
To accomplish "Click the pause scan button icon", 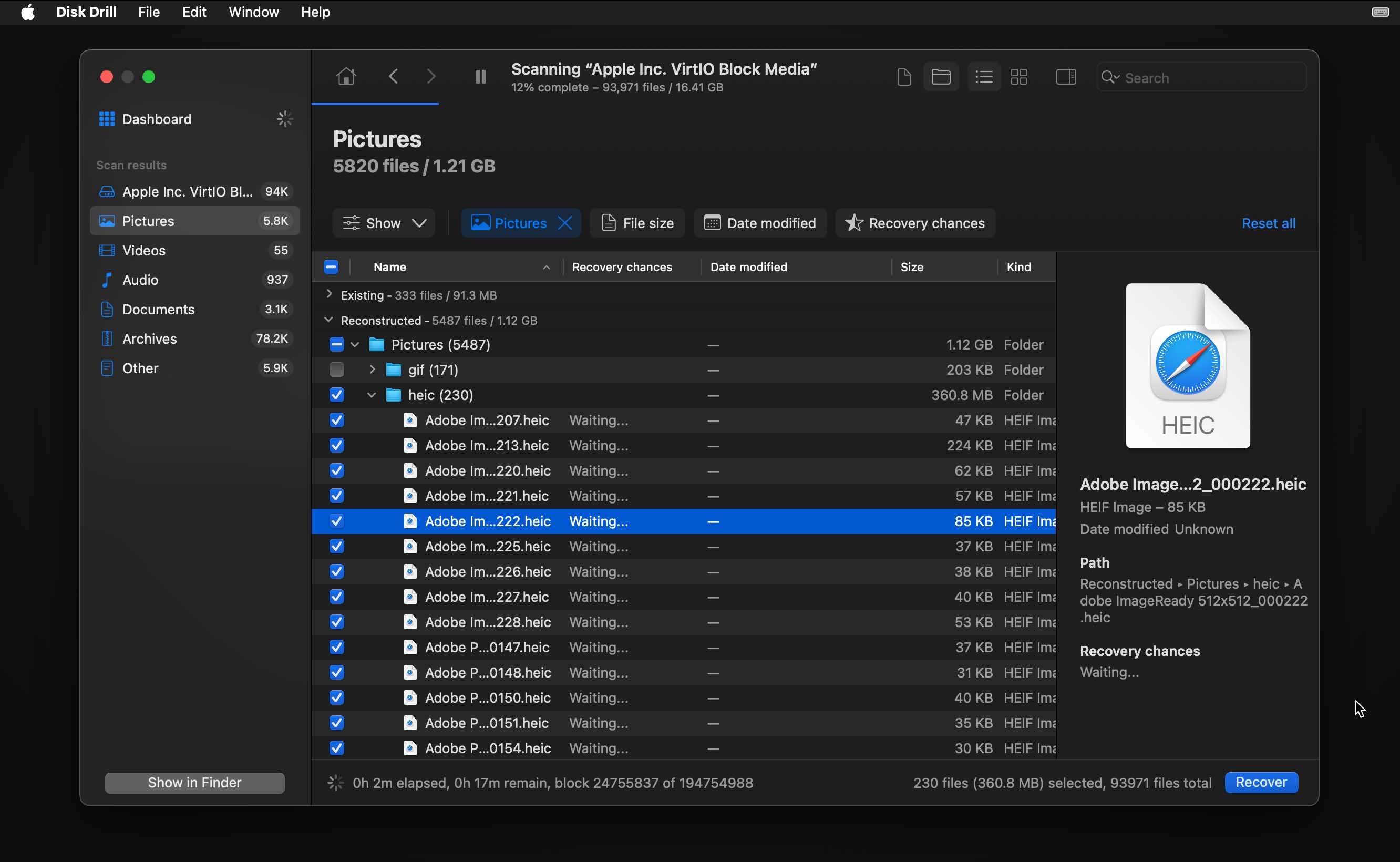I will (481, 76).
